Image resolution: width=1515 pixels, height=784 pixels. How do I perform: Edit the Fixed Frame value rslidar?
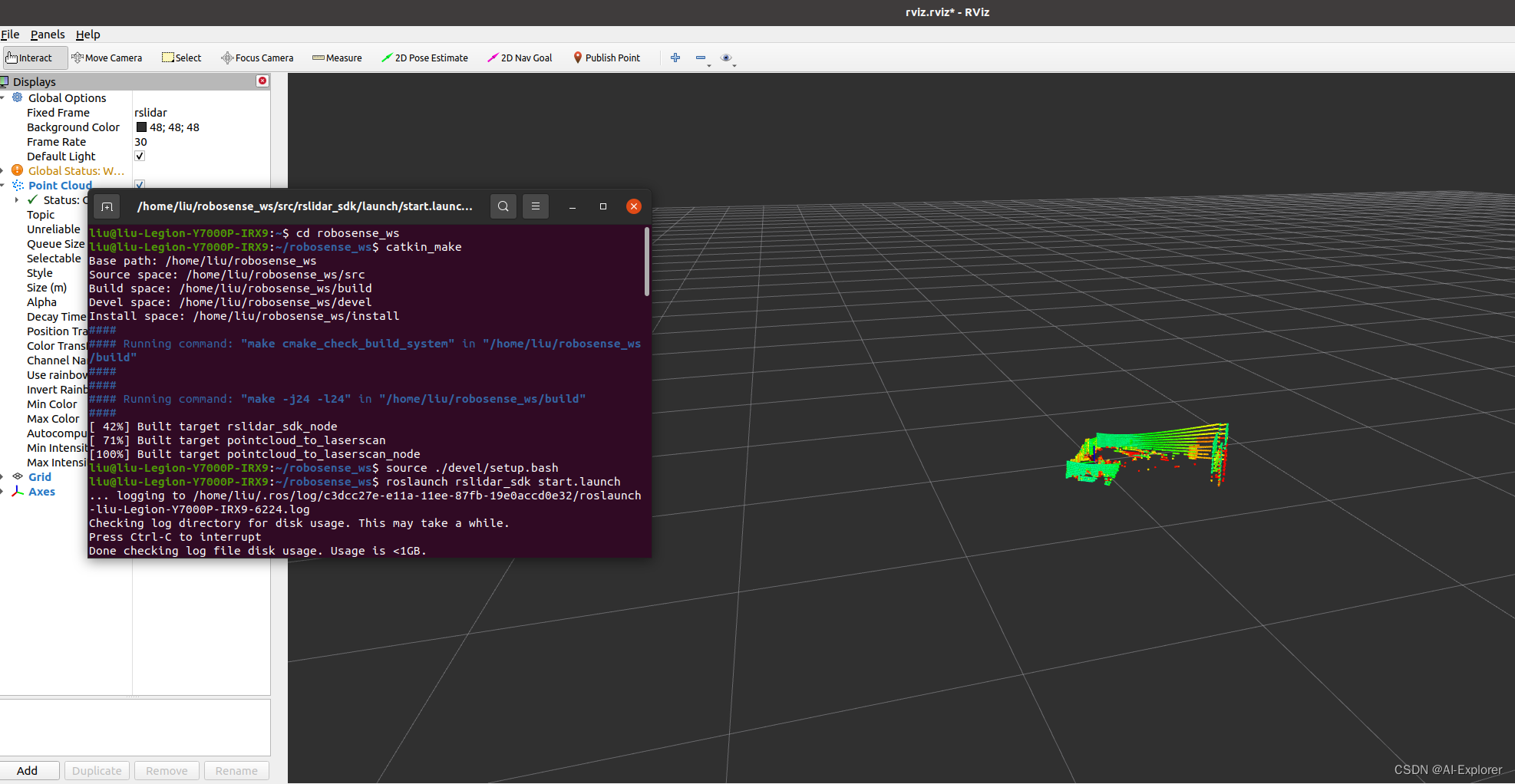pyautogui.click(x=150, y=113)
